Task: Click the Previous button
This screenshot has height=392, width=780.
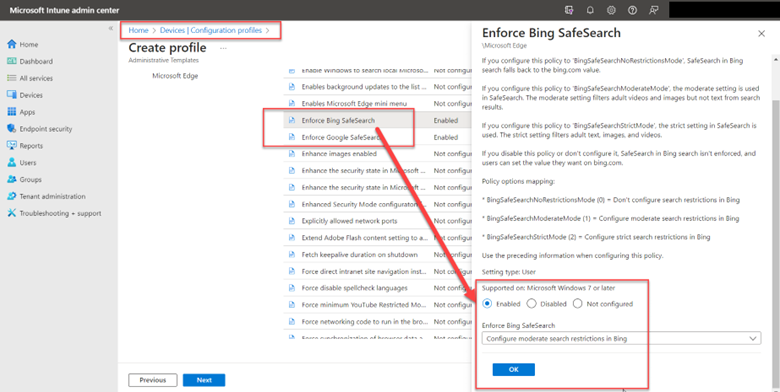Action: [x=153, y=380]
